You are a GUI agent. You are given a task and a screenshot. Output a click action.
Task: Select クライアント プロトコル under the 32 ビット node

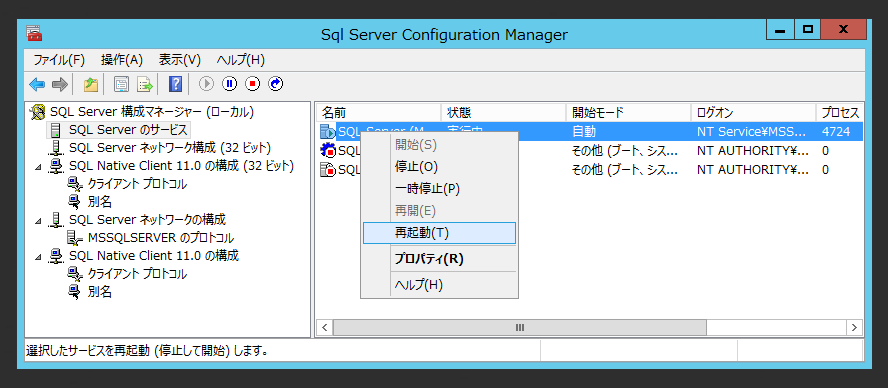138,184
